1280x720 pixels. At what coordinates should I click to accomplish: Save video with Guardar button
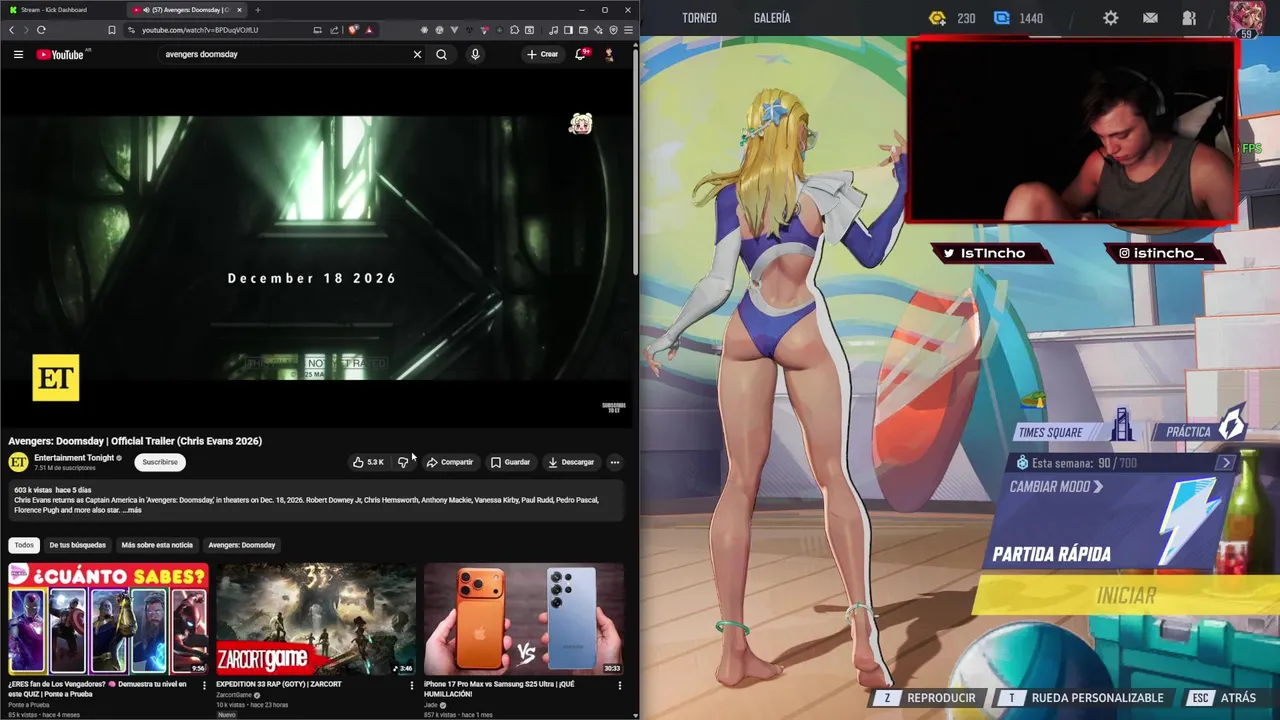(510, 462)
